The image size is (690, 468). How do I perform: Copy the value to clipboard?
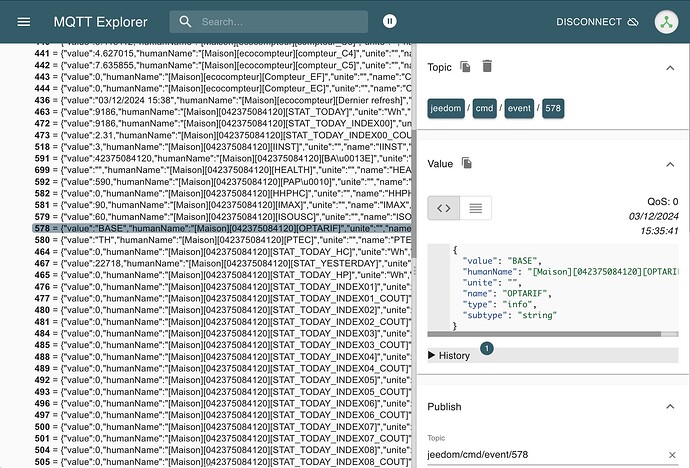click(466, 163)
